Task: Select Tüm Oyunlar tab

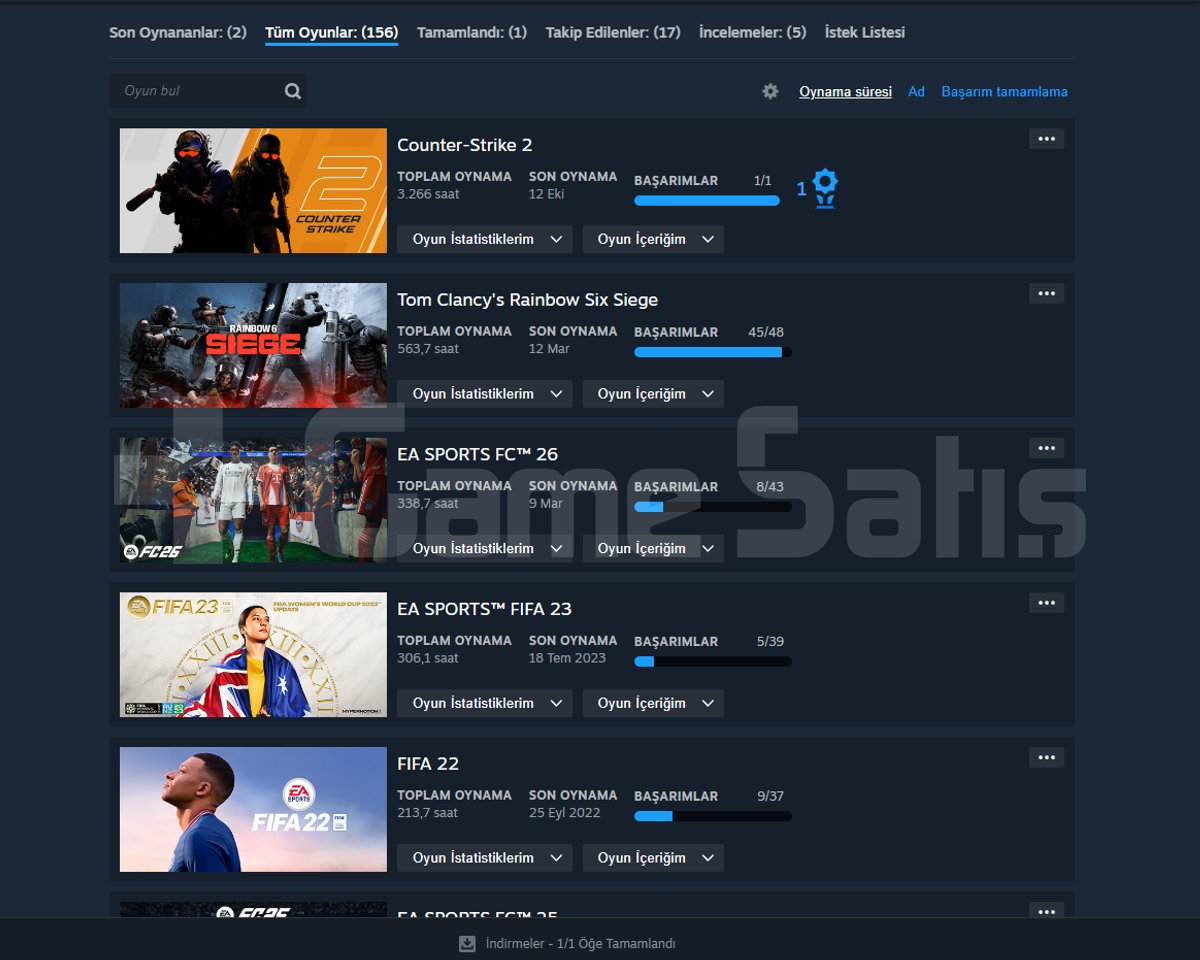Action: [x=331, y=32]
